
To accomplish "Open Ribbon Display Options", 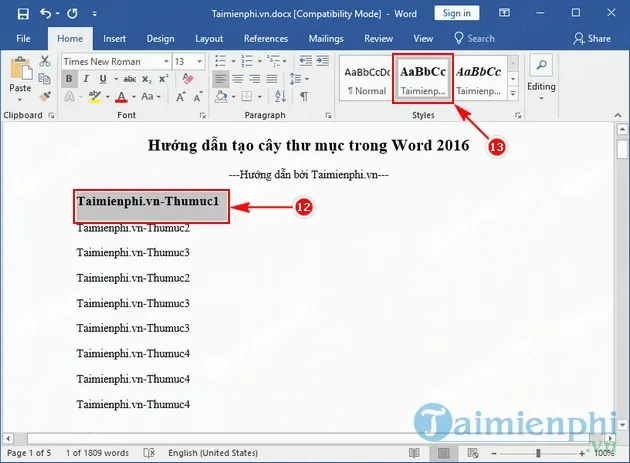I will pyautogui.click(x=504, y=13).
